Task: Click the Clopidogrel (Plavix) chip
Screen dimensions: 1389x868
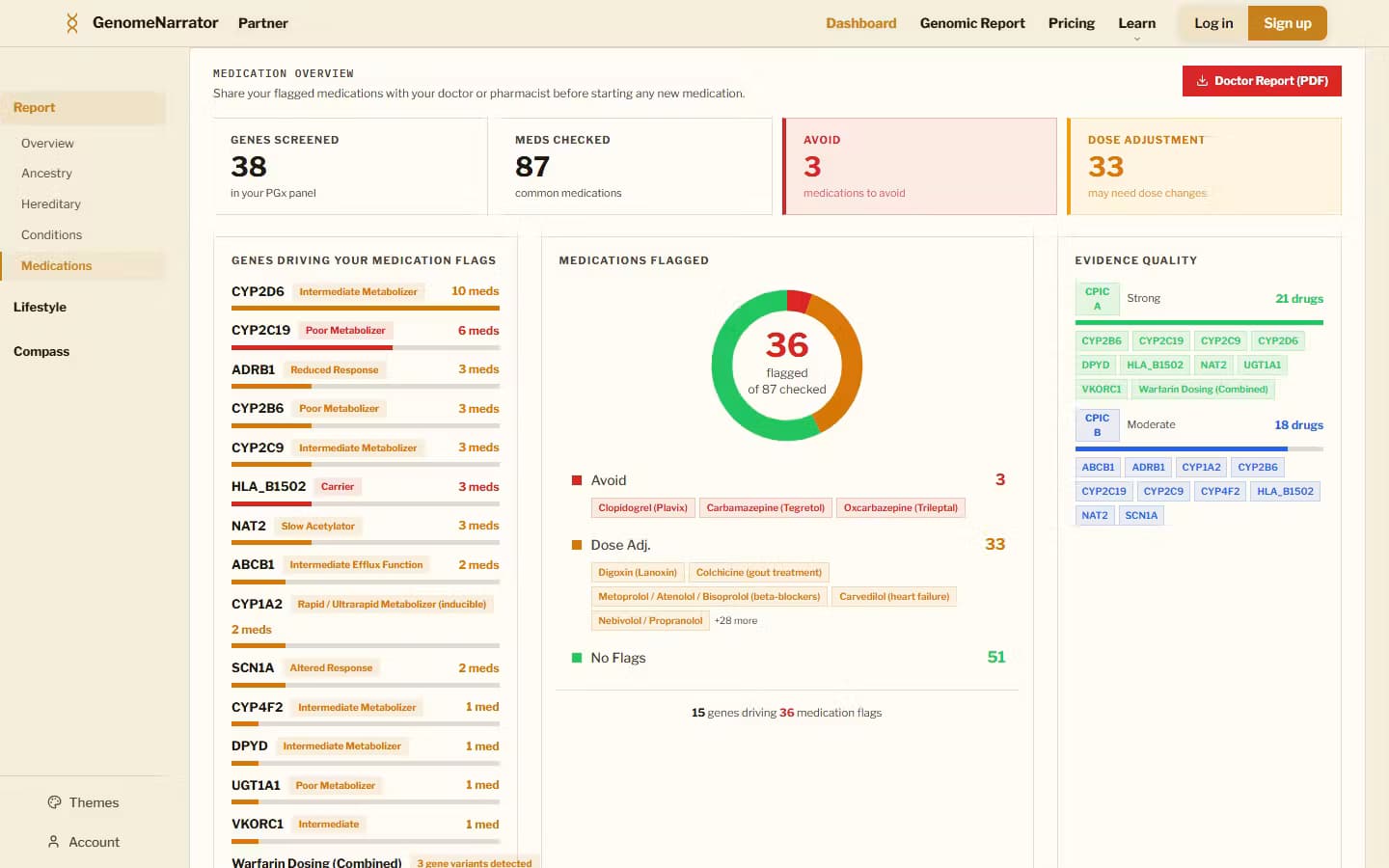Action: click(x=642, y=508)
